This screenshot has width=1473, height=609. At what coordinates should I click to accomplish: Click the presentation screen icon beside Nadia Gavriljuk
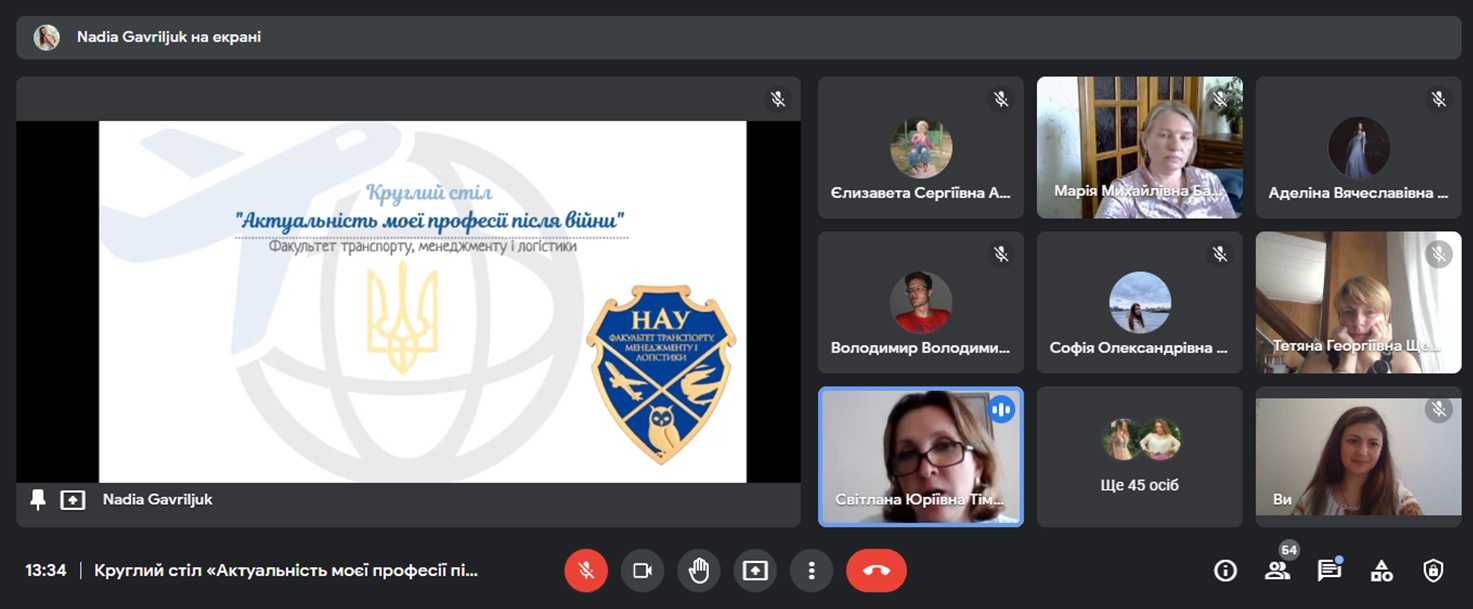point(73,500)
